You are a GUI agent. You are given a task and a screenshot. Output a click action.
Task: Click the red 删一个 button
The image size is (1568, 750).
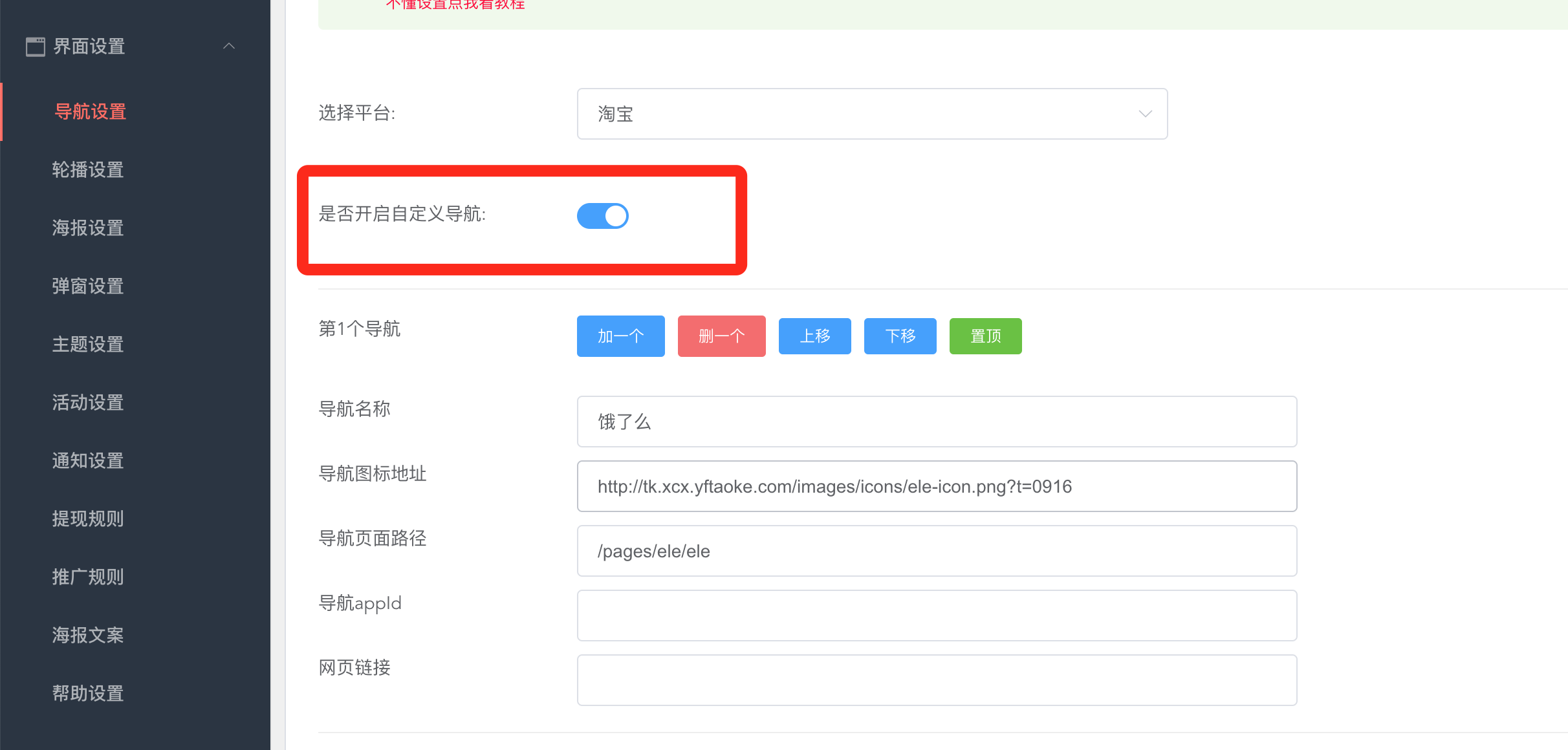pos(721,336)
